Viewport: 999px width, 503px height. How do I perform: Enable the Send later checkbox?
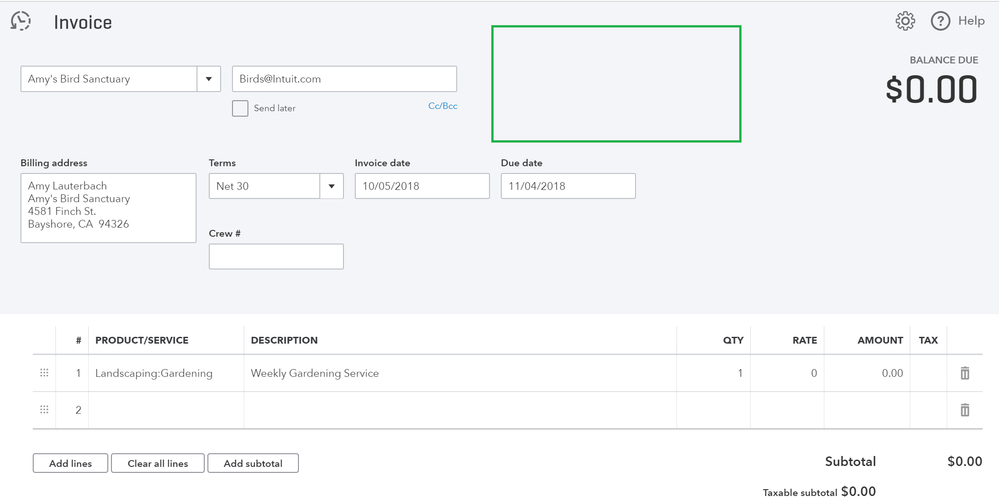(x=240, y=108)
